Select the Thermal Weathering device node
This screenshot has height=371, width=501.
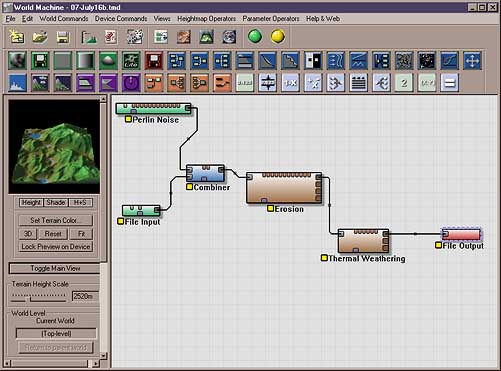(x=363, y=241)
